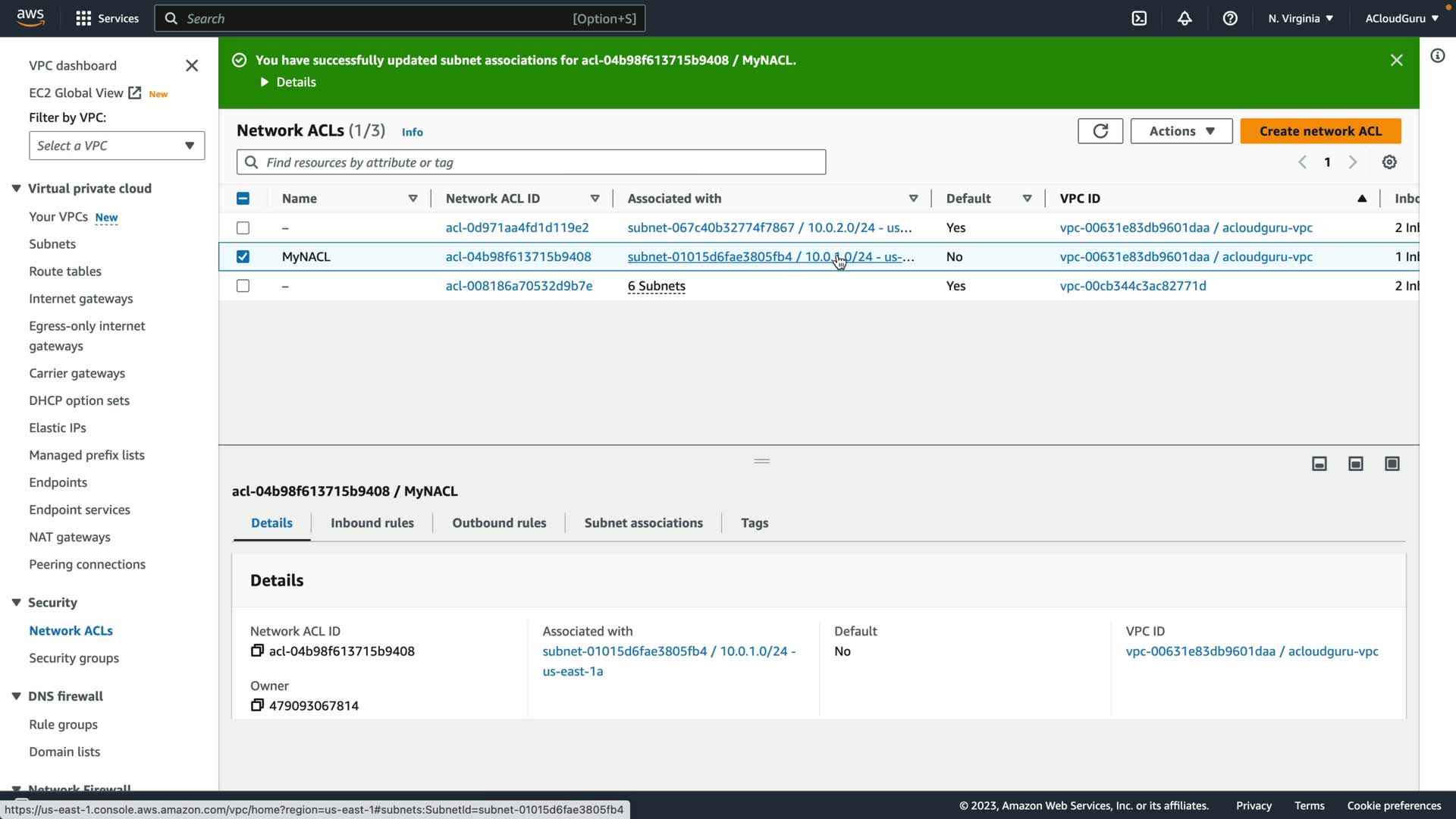Copy the Owner account number
The image size is (1456, 819).
(257, 705)
